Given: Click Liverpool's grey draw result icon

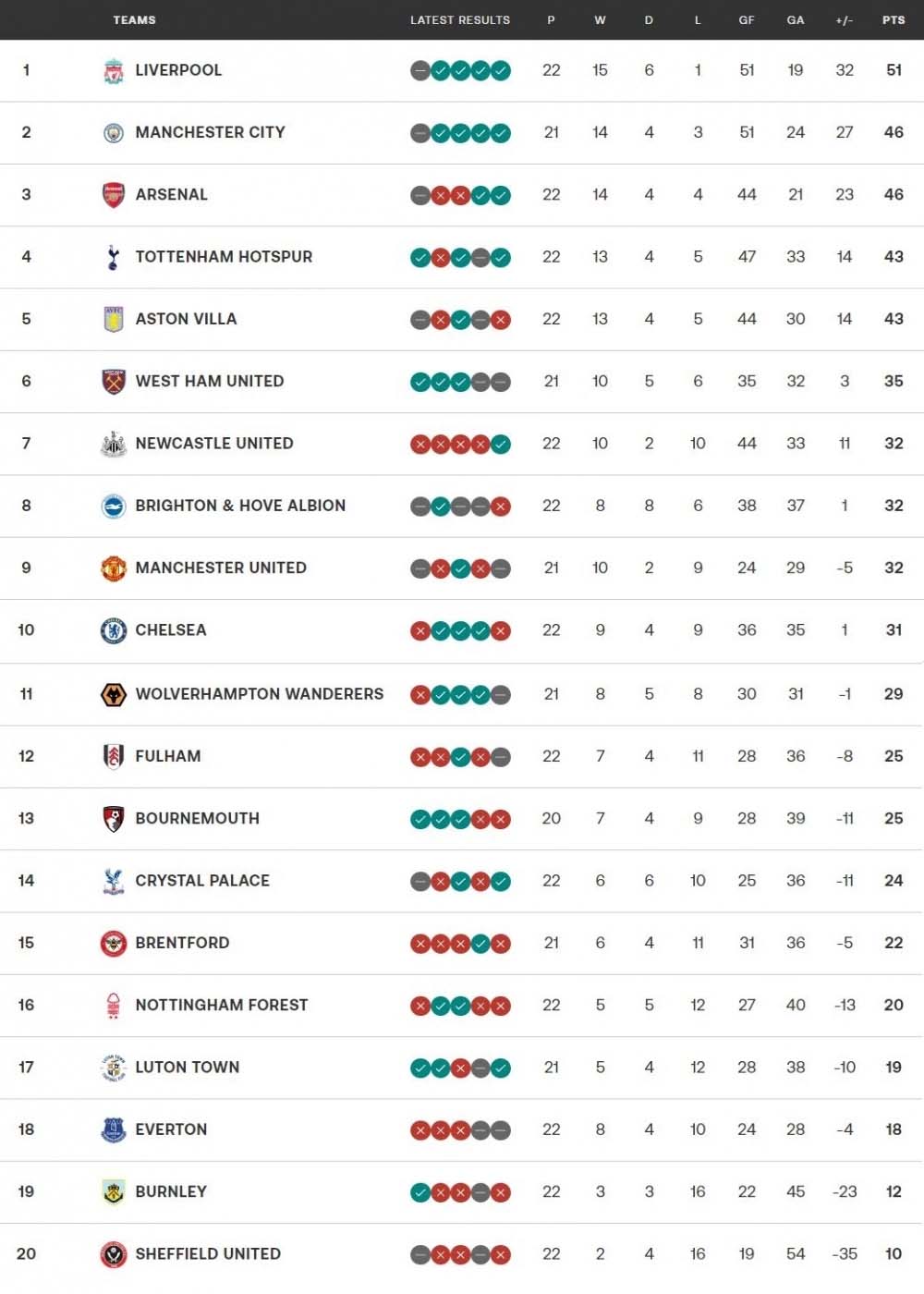Looking at the screenshot, I should pyautogui.click(x=420, y=71).
